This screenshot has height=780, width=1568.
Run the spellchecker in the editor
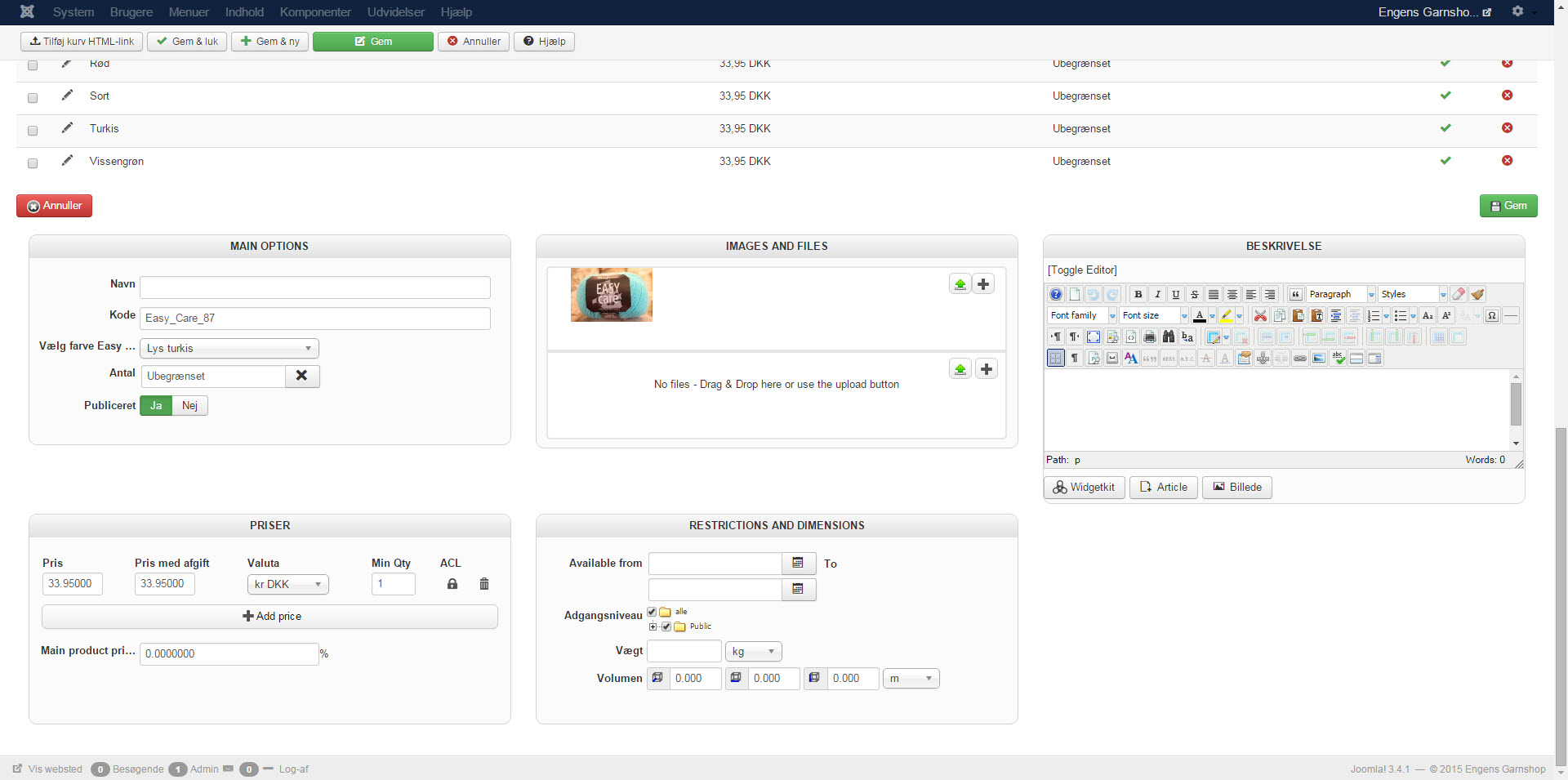click(x=1338, y=358)
